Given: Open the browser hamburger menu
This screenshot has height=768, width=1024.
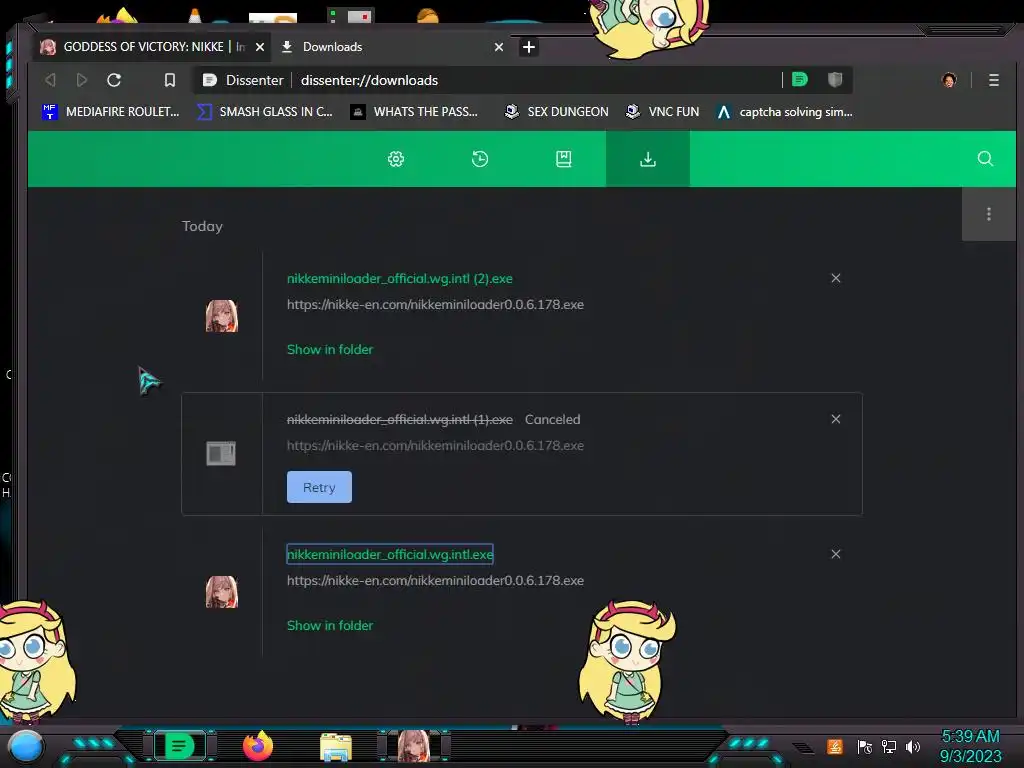Looking at the screenshot, I should tap(994, 80).
